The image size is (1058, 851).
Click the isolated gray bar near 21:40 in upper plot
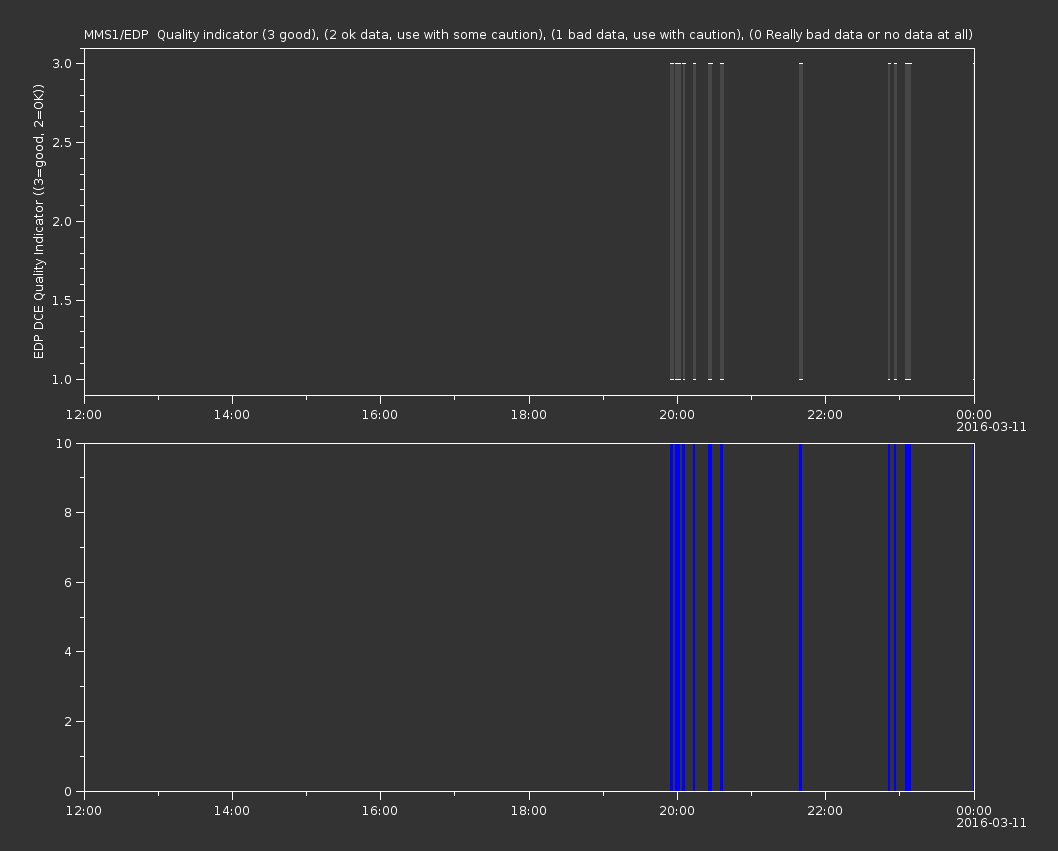click(801, 221)
